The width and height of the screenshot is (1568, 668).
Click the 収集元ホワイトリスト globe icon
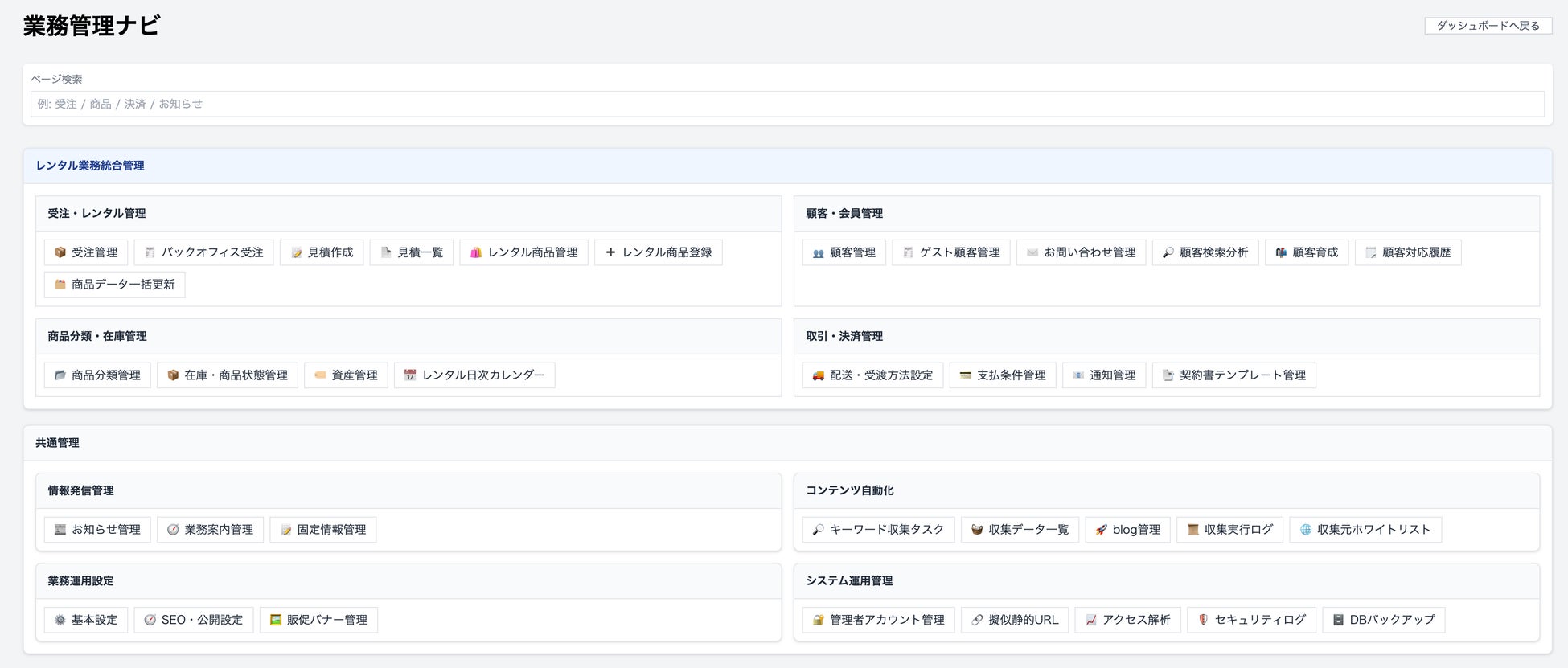(1306, 530)
